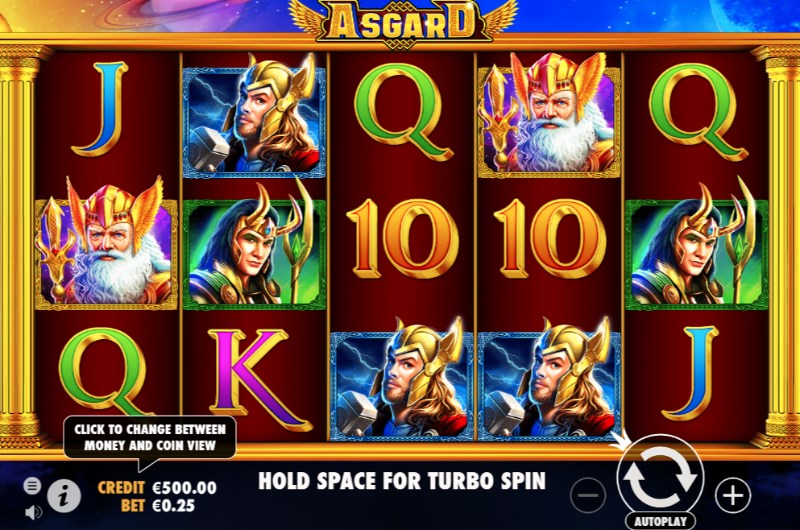This screenshot has height=530, width=800.
Task: Click the blue J at top of reel one
Action: [101, 109]
